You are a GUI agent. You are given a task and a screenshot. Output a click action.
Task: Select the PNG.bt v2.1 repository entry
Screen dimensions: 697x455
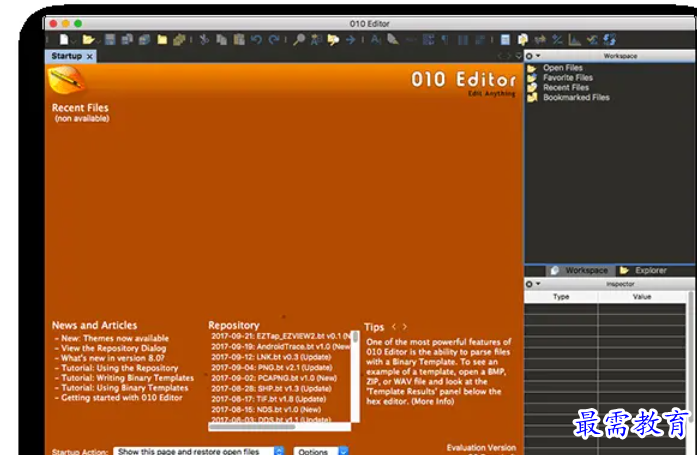pos(272,367)
